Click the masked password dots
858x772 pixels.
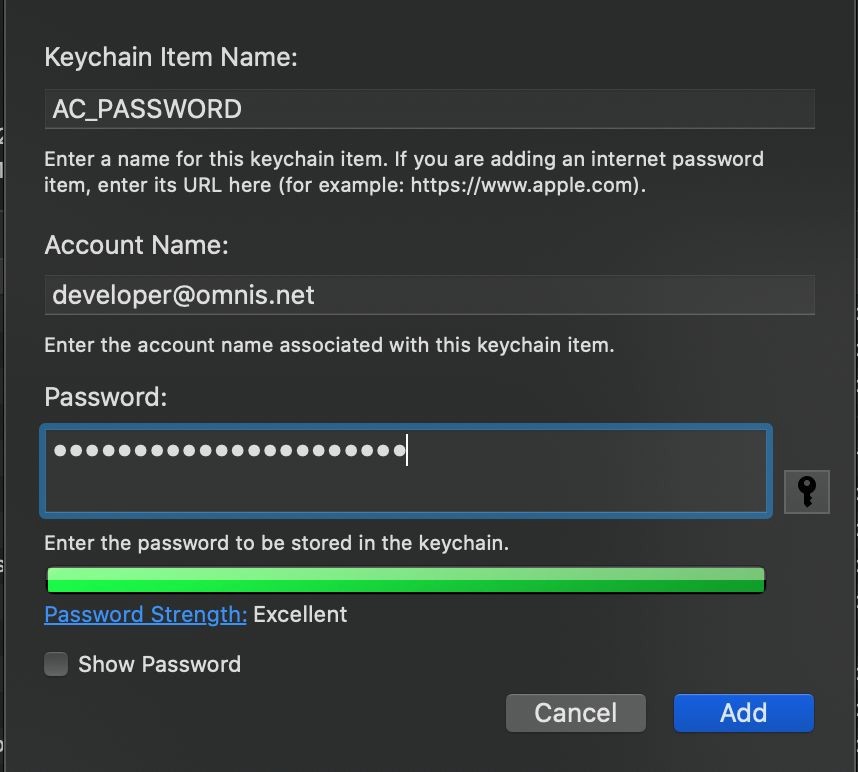[x=230, y=450]
